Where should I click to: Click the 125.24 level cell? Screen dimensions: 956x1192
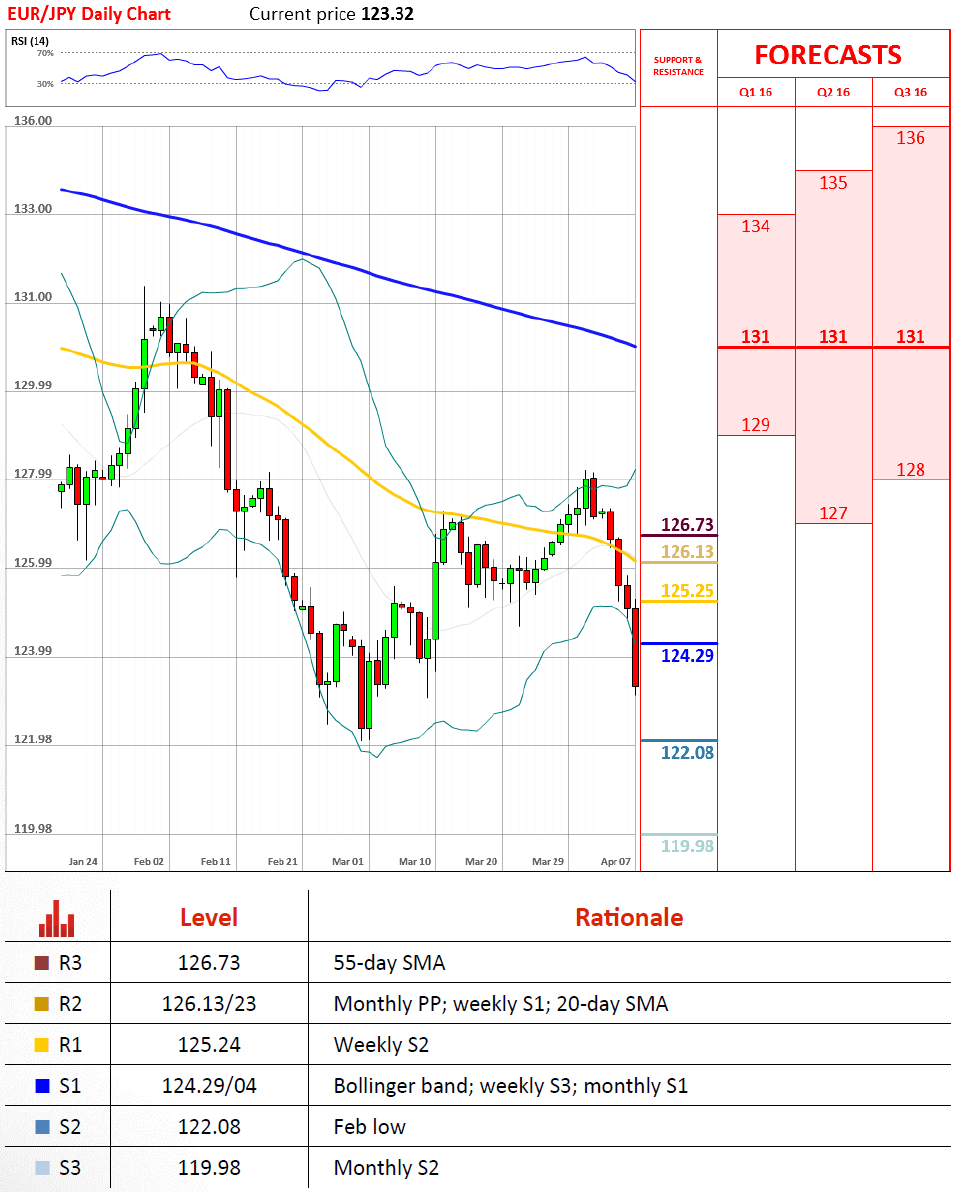coord(209,1045)
